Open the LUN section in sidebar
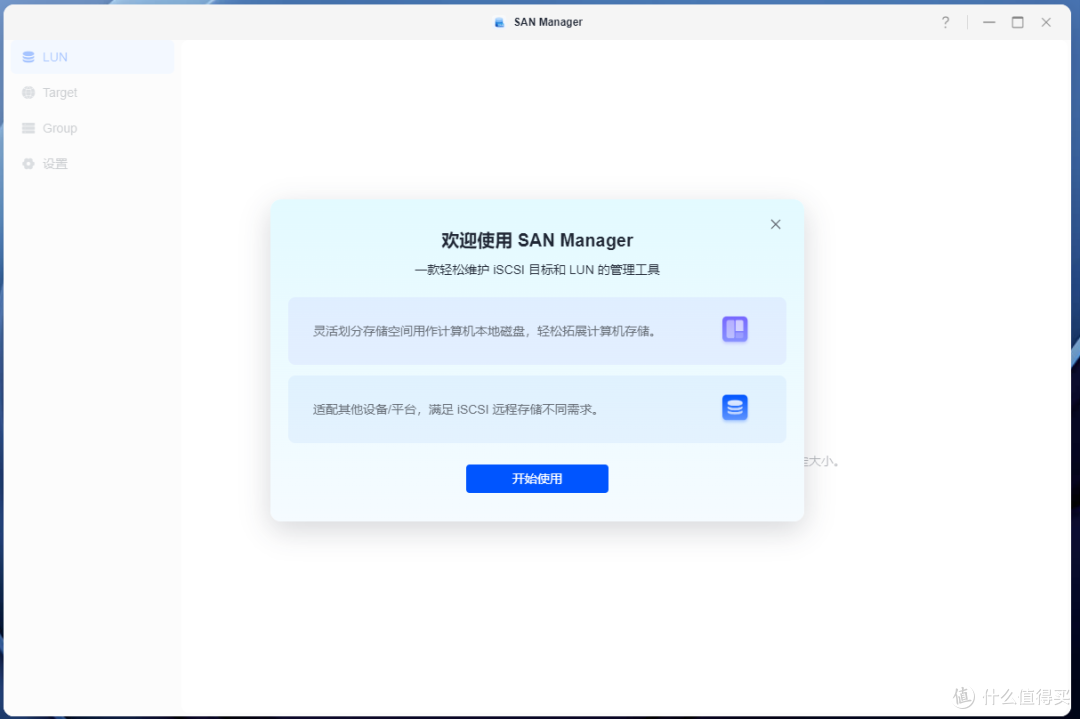The image size is (1080, 719). point(92,57)
